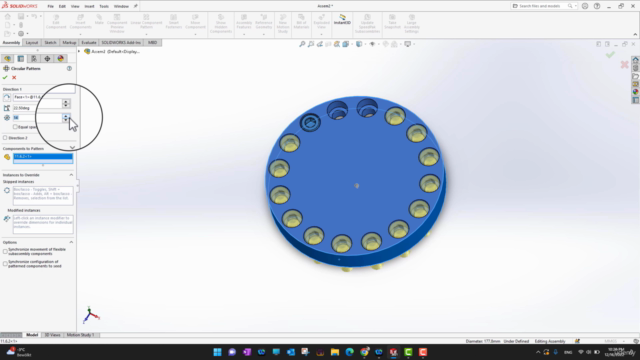Click the Skipped instances selection box

pos(43,196)
